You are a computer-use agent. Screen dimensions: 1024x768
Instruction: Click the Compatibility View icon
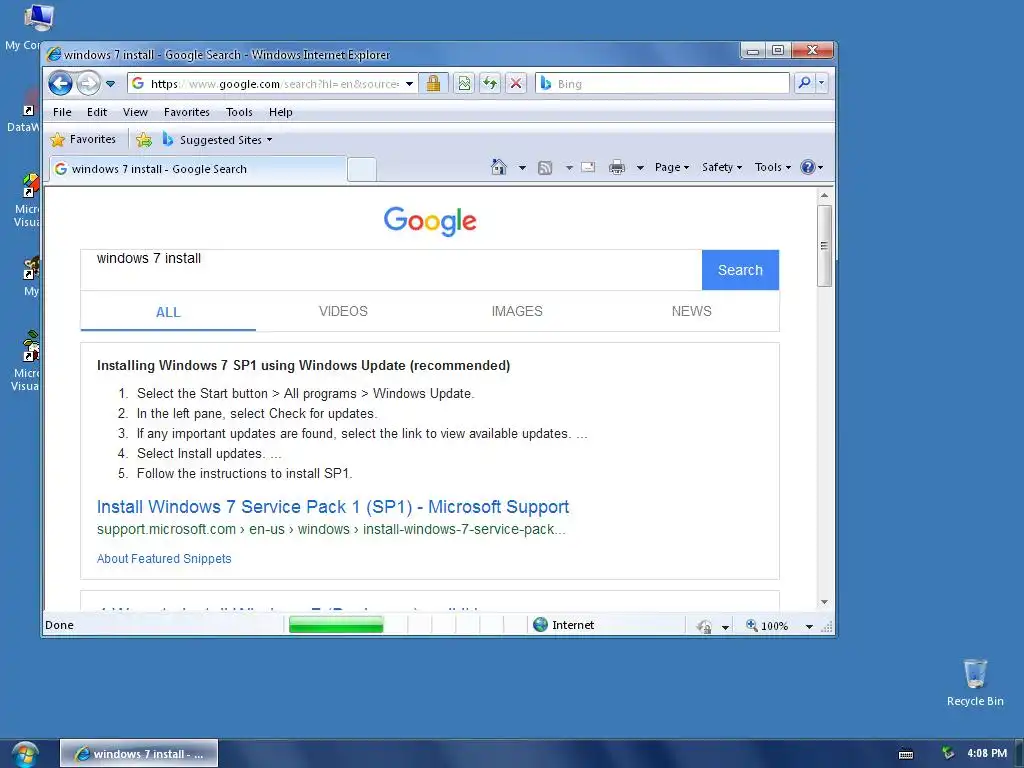click(464, 83)
